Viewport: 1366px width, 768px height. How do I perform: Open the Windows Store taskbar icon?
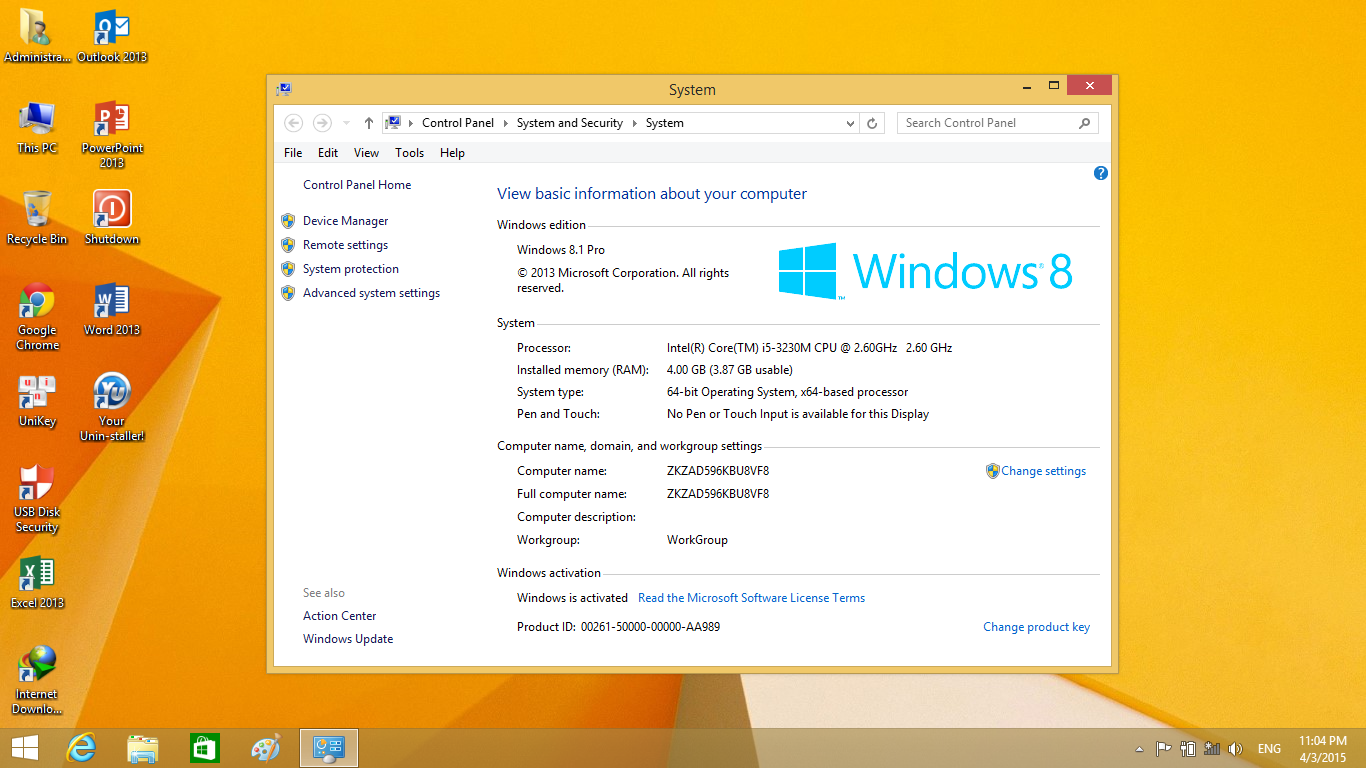205,748
